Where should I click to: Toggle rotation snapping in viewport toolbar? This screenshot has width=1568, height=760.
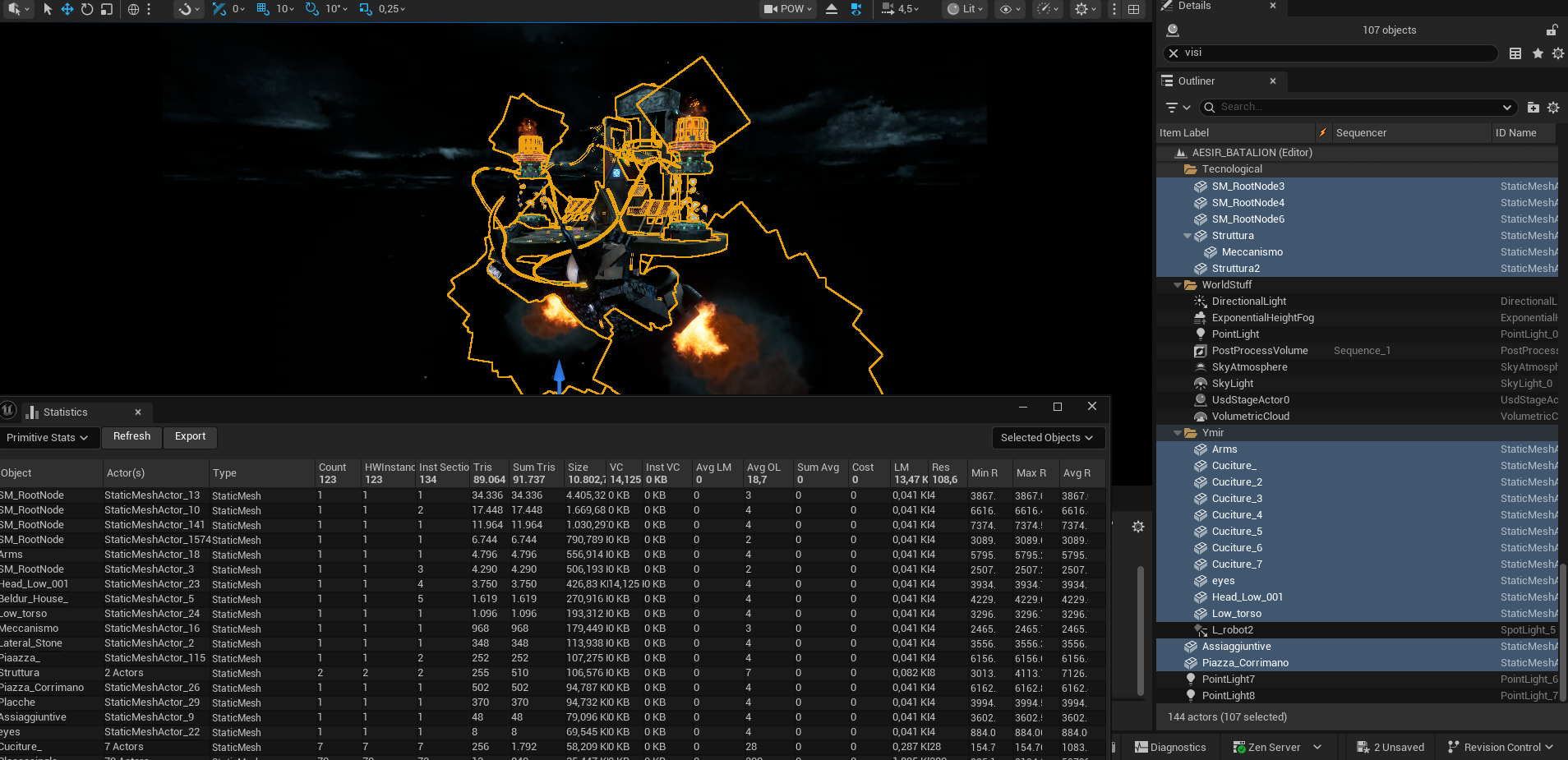pyautogui.click(x=312, y=9)
